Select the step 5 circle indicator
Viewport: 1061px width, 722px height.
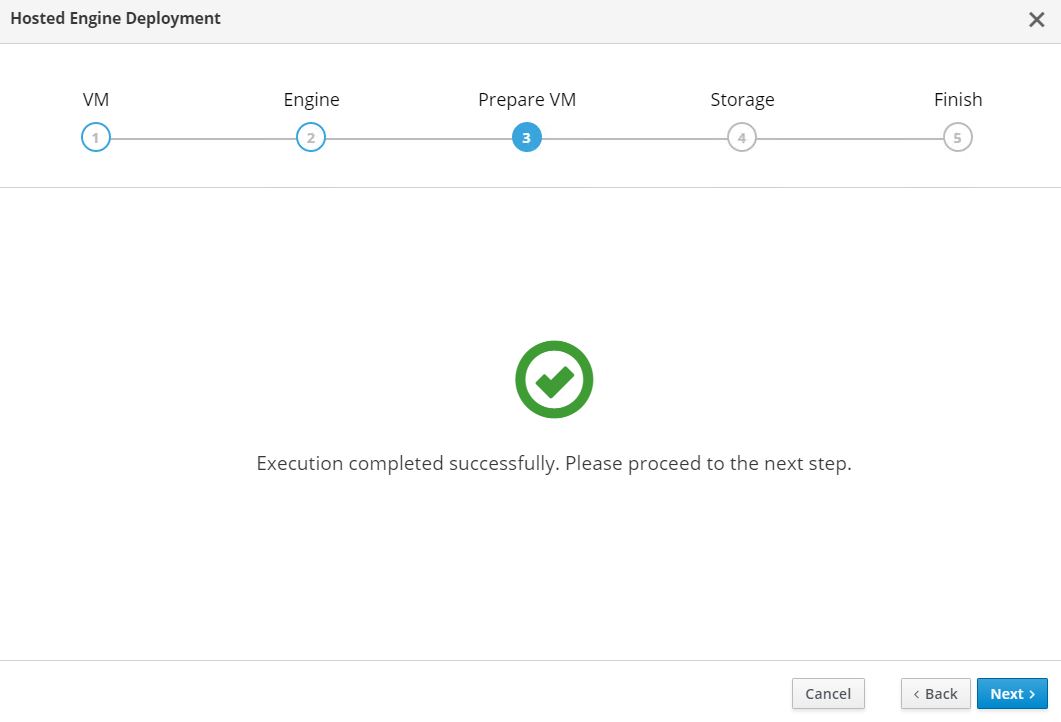[x=957, y=138]
